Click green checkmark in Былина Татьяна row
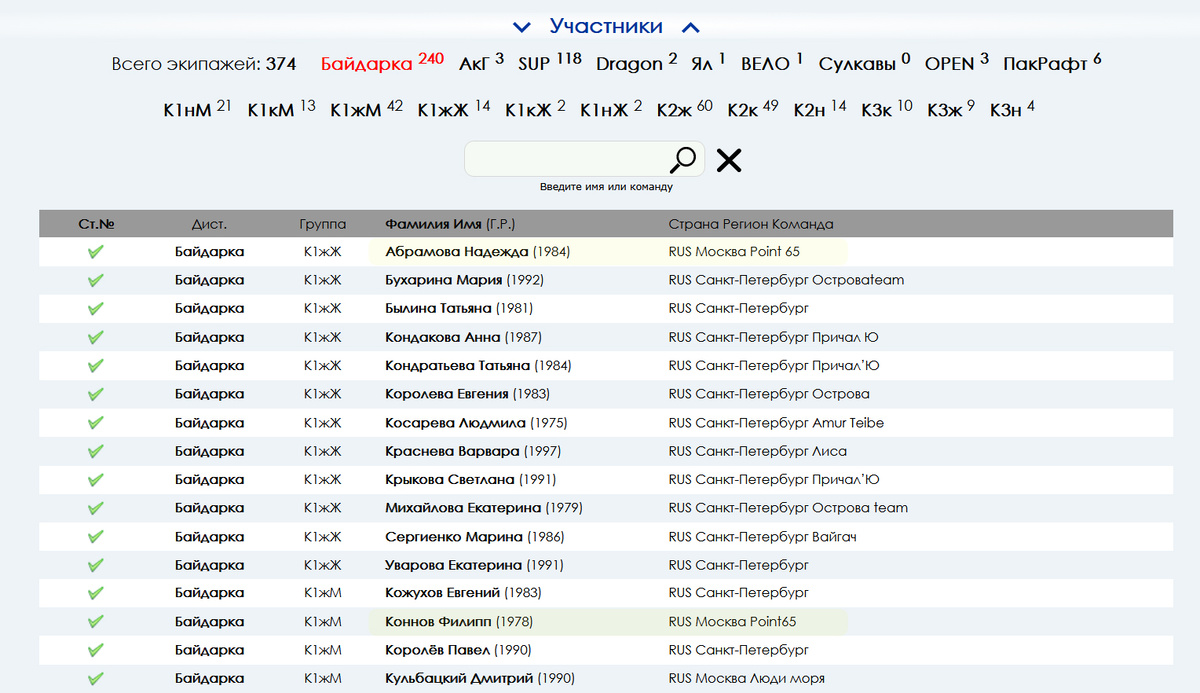This screenshot has width=1200, height=693. click(x=96, y=308)
